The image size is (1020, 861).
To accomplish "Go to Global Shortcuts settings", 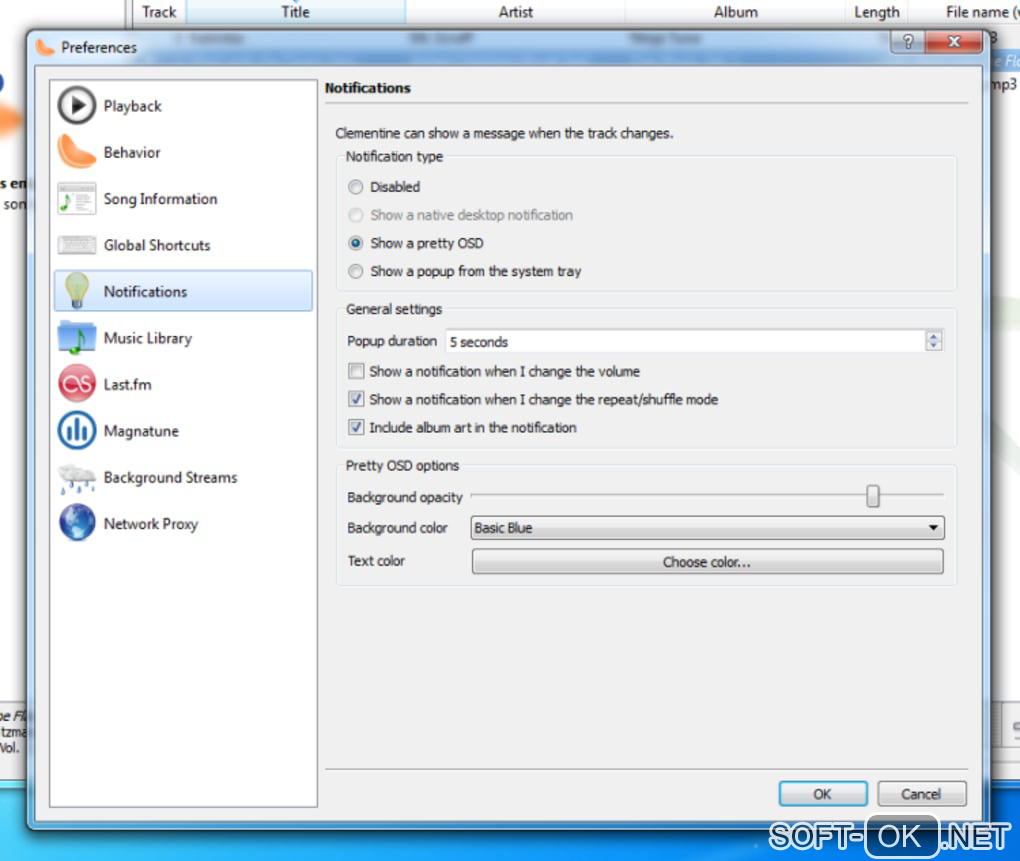I will click(x=183, y=245).
